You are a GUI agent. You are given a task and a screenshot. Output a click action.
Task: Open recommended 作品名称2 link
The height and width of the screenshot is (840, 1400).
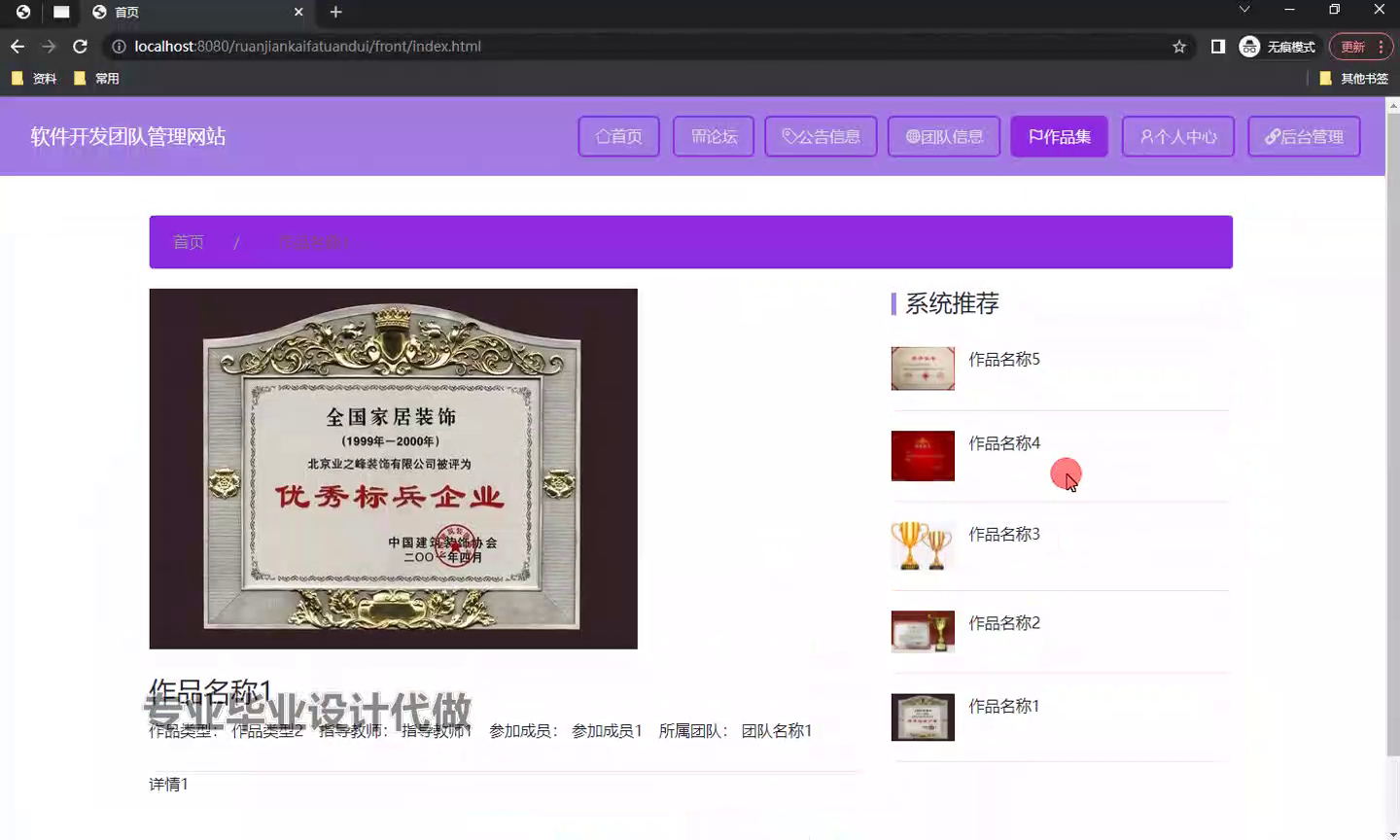(1004, 623)
